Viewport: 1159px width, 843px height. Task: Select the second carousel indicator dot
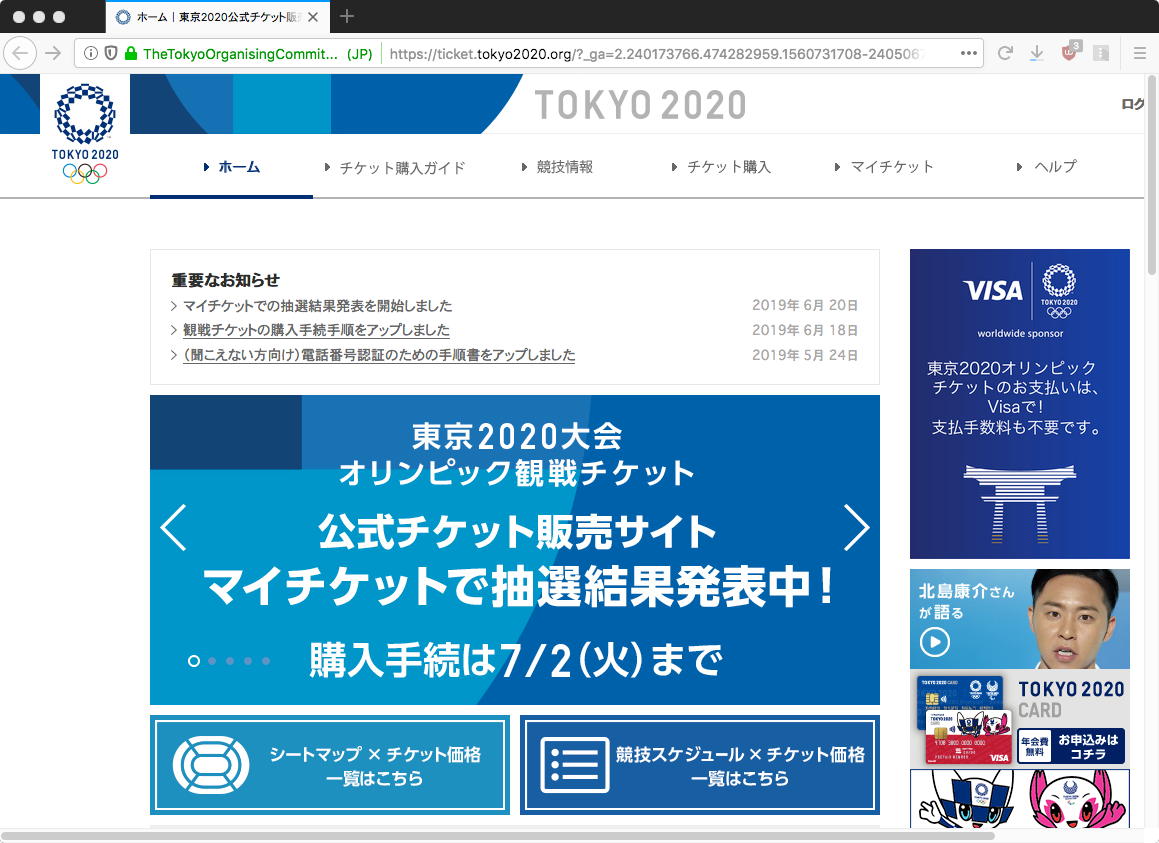(212, 661)
